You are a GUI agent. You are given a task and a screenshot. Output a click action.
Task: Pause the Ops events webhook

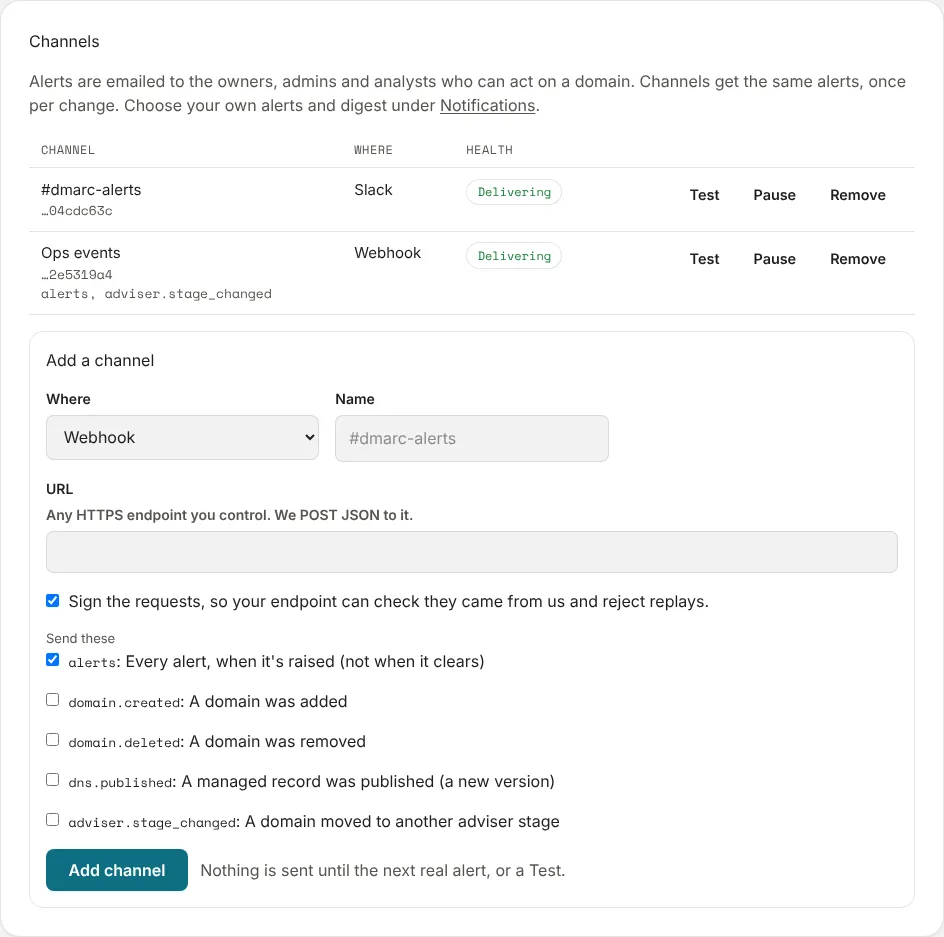point(774,259)
